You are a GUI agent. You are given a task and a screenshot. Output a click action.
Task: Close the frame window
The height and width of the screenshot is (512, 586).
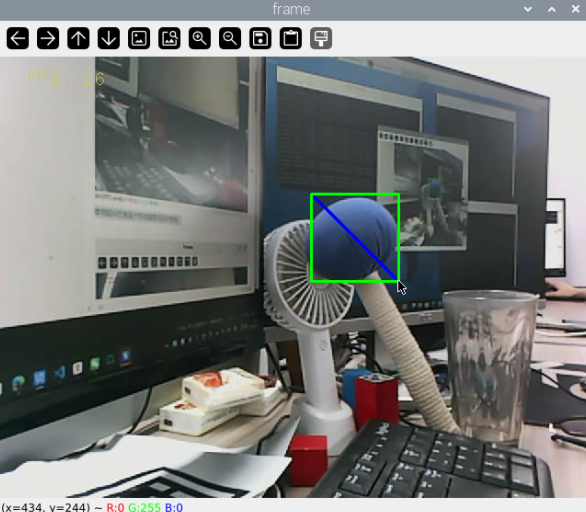[576, 9]
